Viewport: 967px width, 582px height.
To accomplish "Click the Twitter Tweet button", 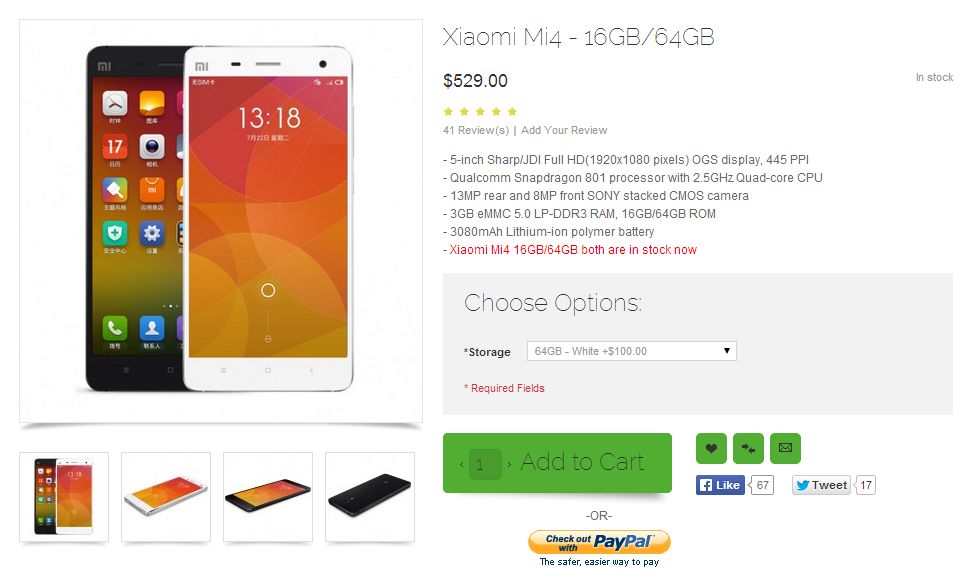I will [x=821, y=485].
